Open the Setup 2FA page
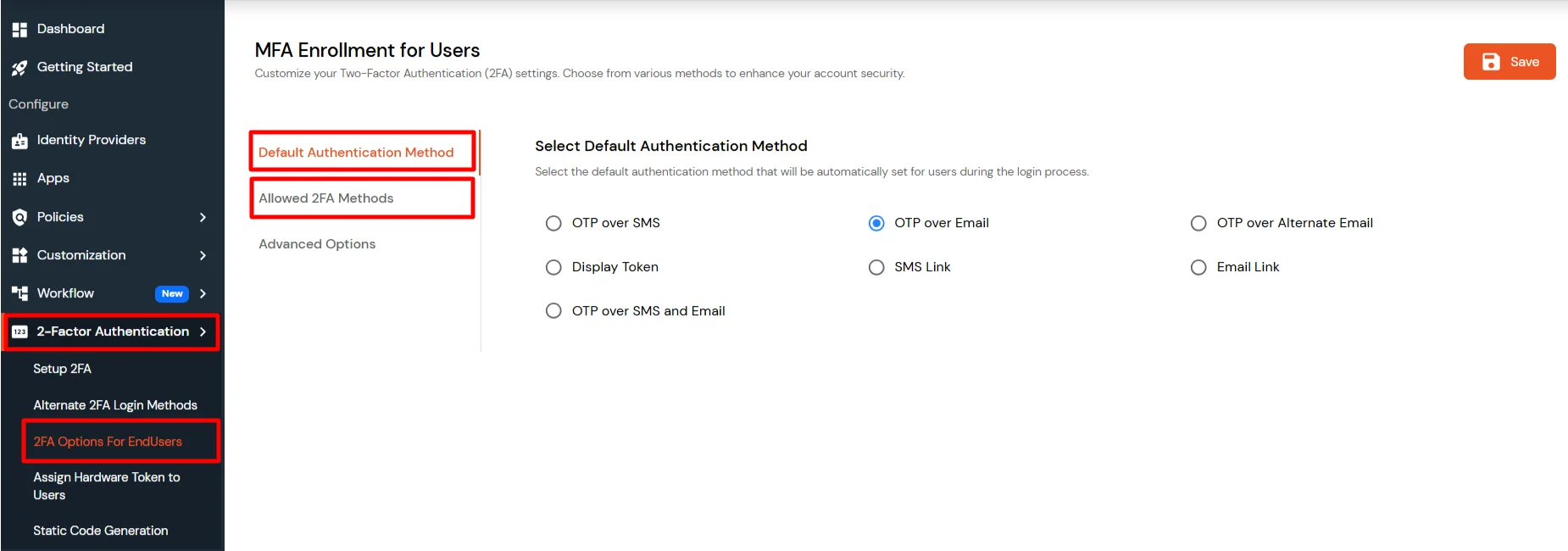1568x551 pixels. [x=63, y=369]
